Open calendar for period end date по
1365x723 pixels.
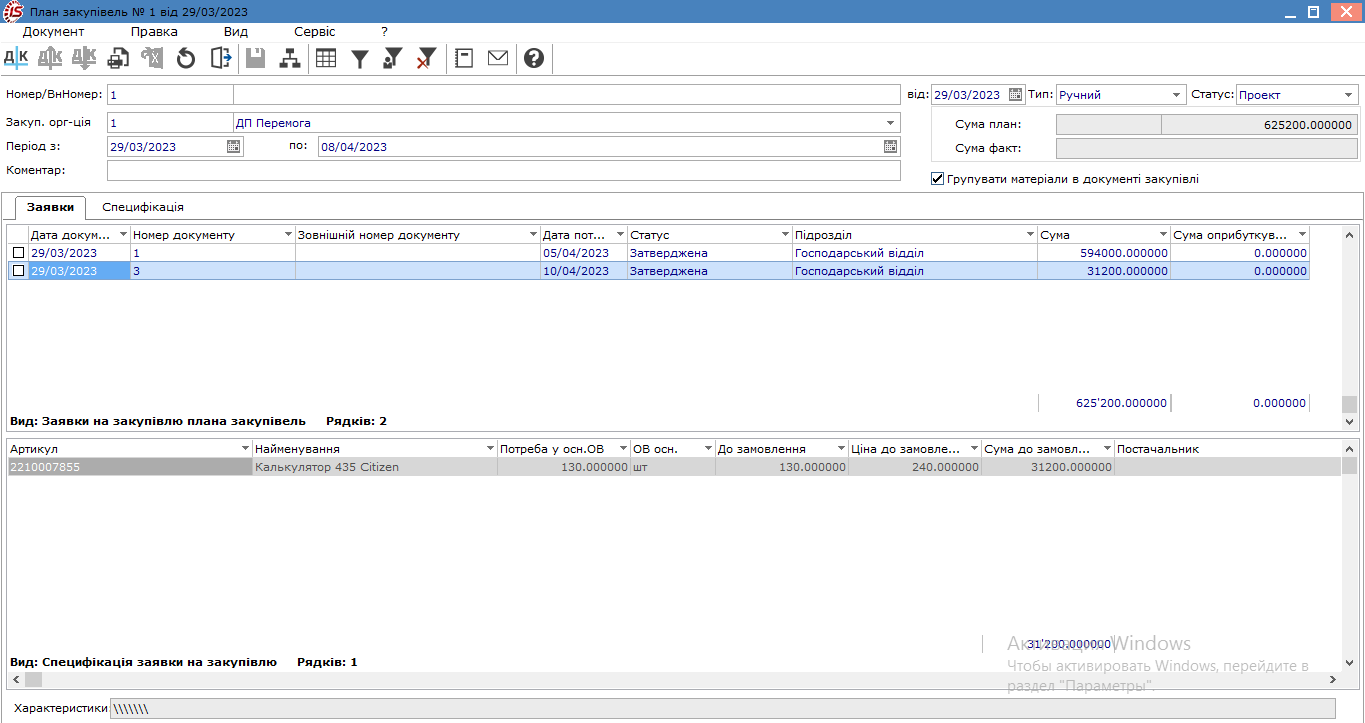coord(891,146)
